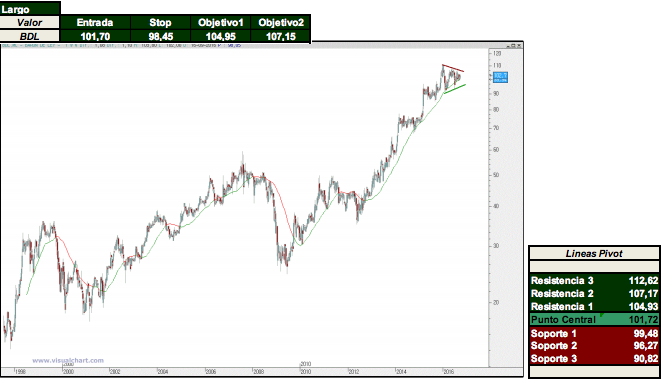Click the 2010 marker on time axis
The image size is (663, 381).
[305, 364]
